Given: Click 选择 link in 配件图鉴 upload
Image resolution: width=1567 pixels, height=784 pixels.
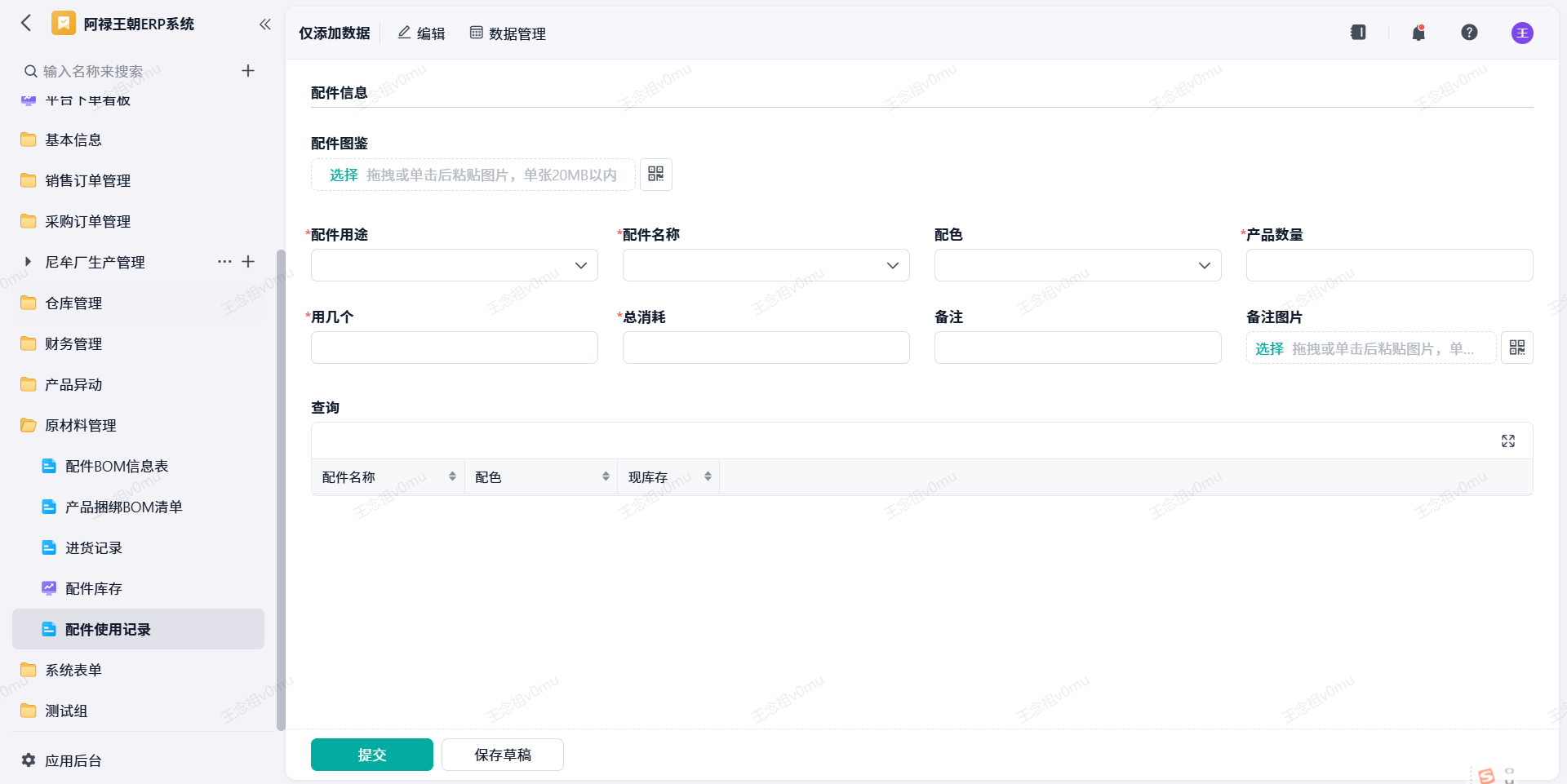Looking at the screenshot, I should coord(344,175).
